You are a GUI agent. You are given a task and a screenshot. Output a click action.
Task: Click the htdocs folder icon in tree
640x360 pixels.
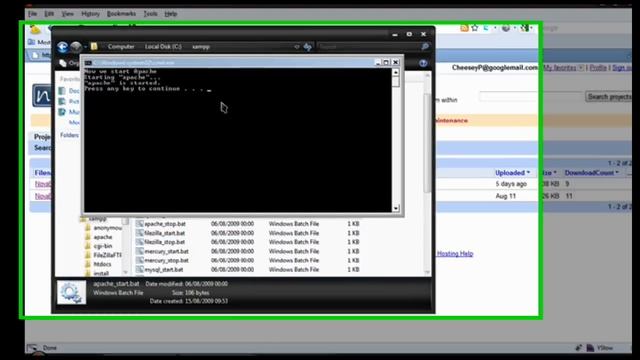(x=88, y=264)
